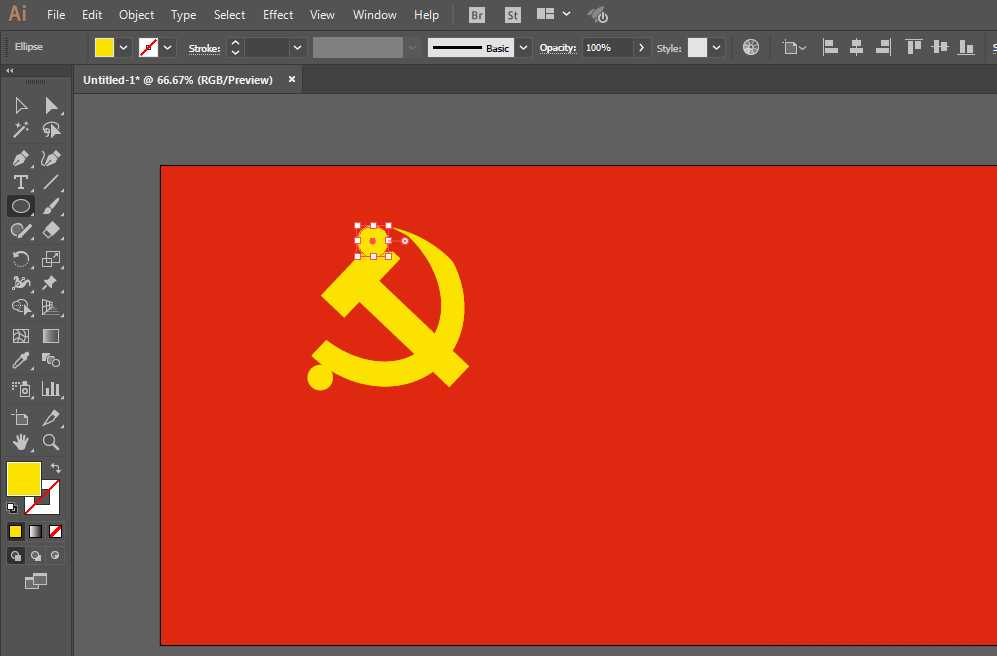
Task: Select the currently active Ellipse tool
Action: pyautogui.click(x=21, y=206)
